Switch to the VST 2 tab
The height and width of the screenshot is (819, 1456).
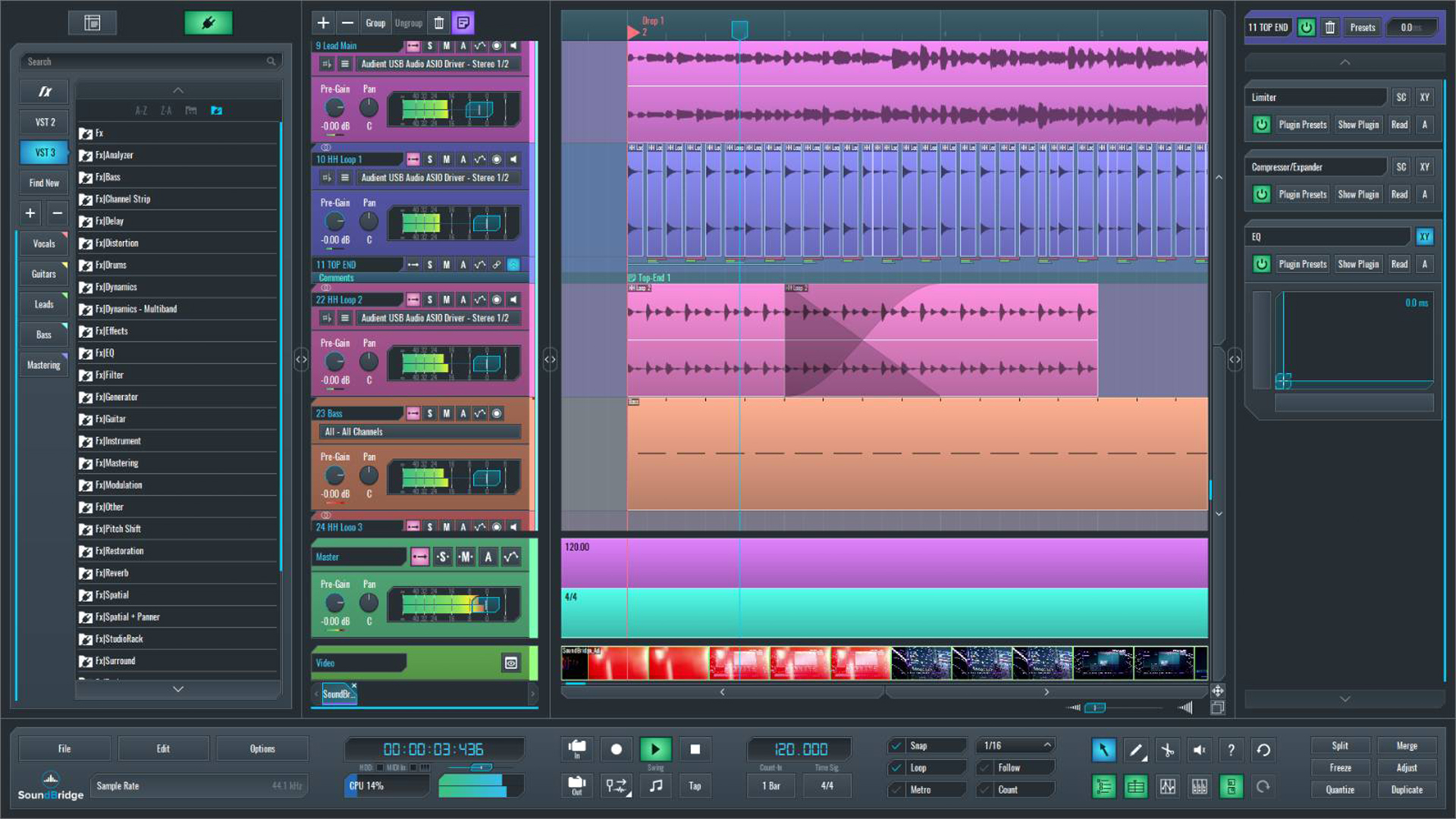(45, 122)
